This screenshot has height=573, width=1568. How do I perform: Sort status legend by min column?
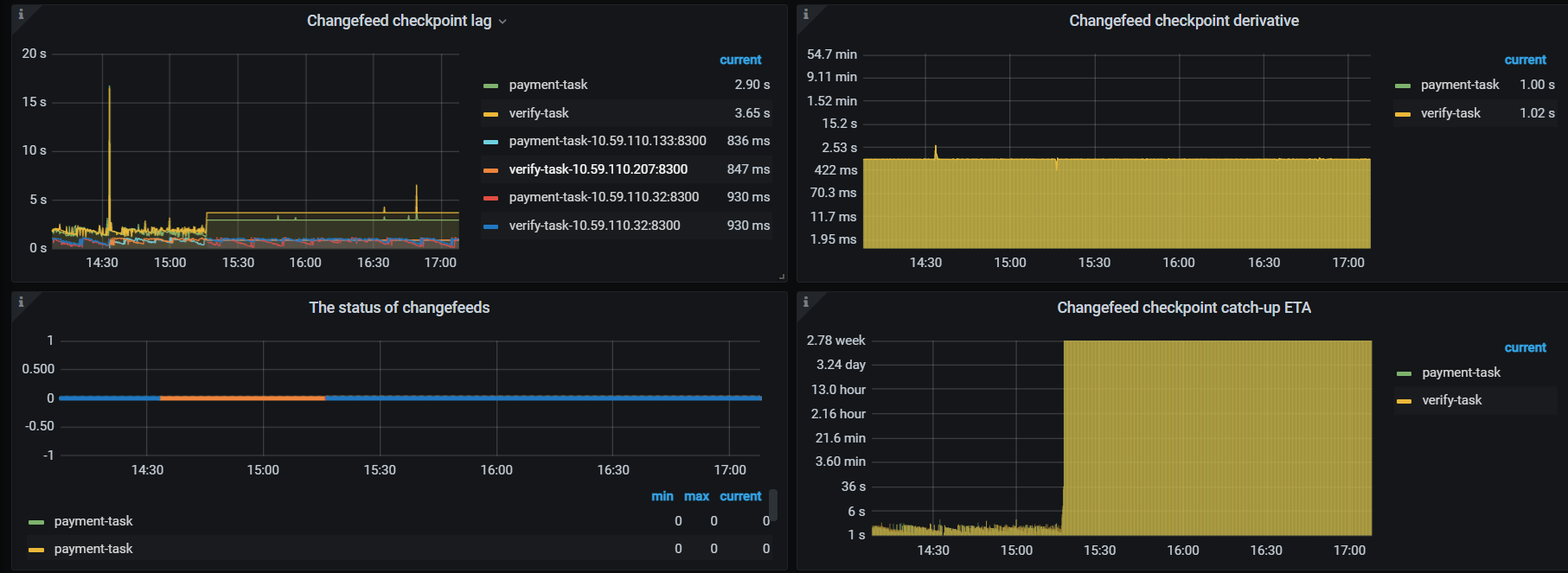tap(662, 496)
